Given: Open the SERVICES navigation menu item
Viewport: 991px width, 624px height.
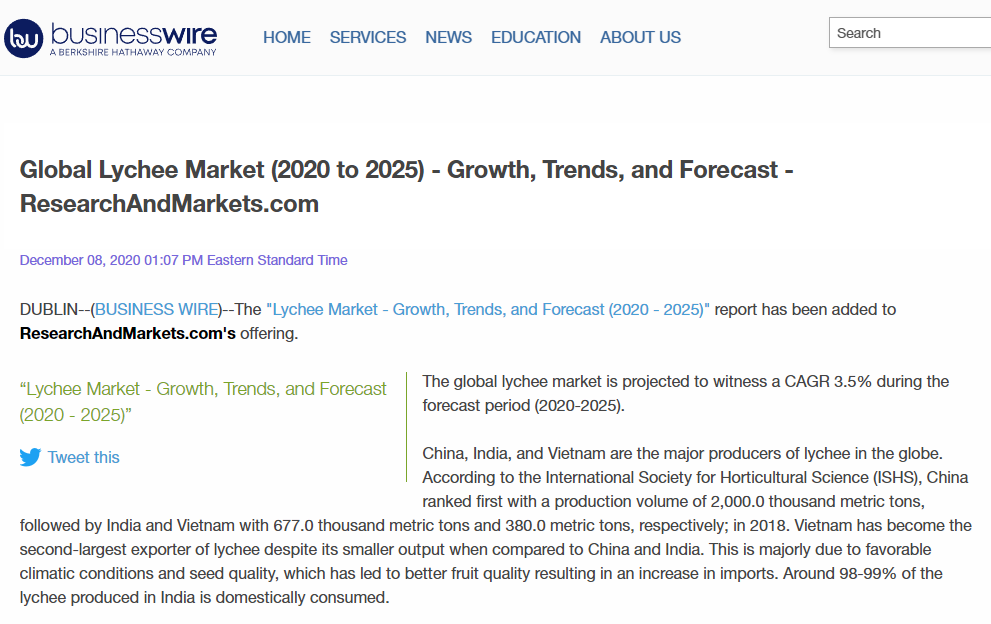Looking at the screenshot, I should 368,37.
